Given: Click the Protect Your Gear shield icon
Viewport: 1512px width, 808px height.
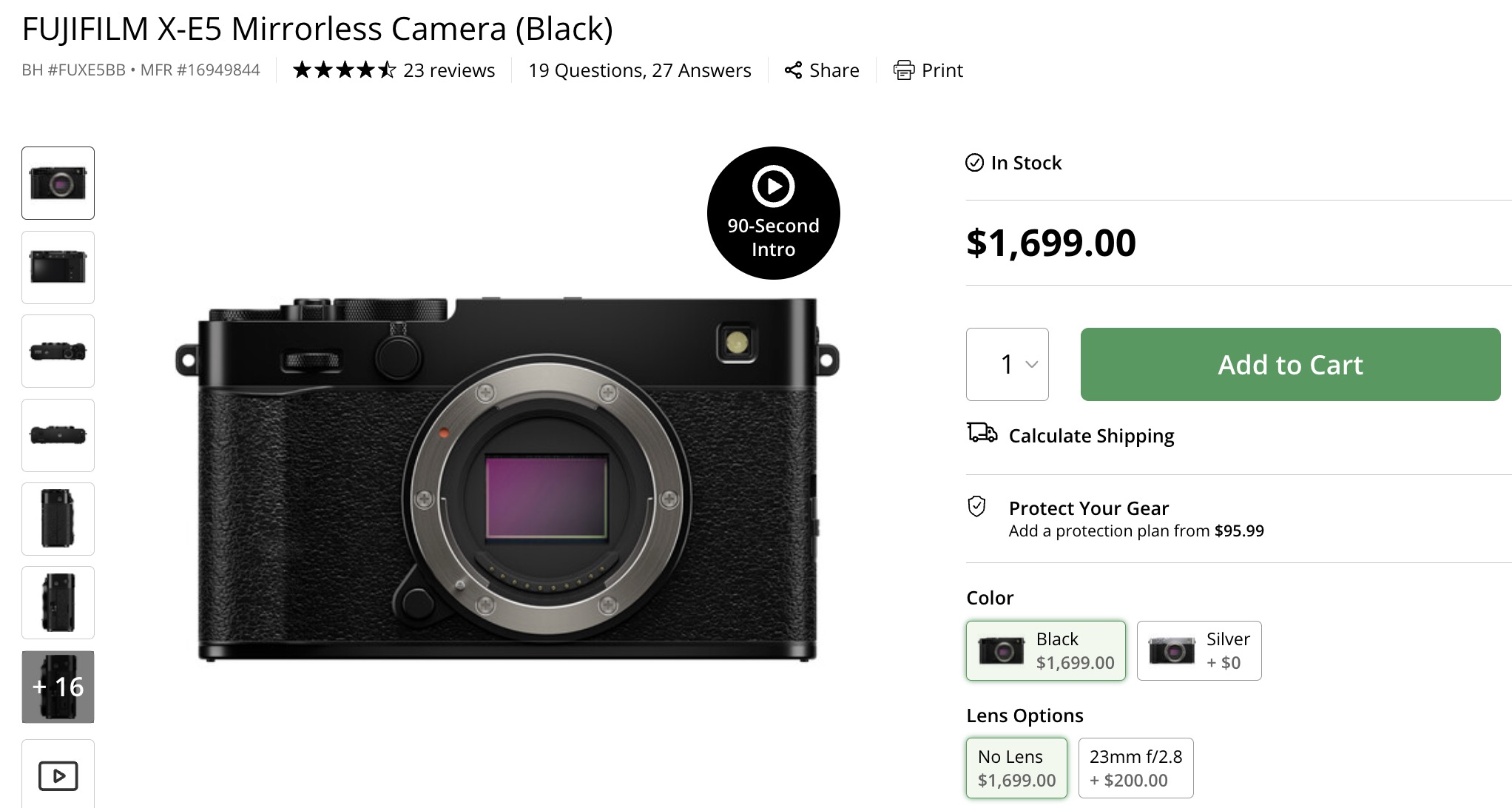Looking at the screenshot, I should 977,508.
